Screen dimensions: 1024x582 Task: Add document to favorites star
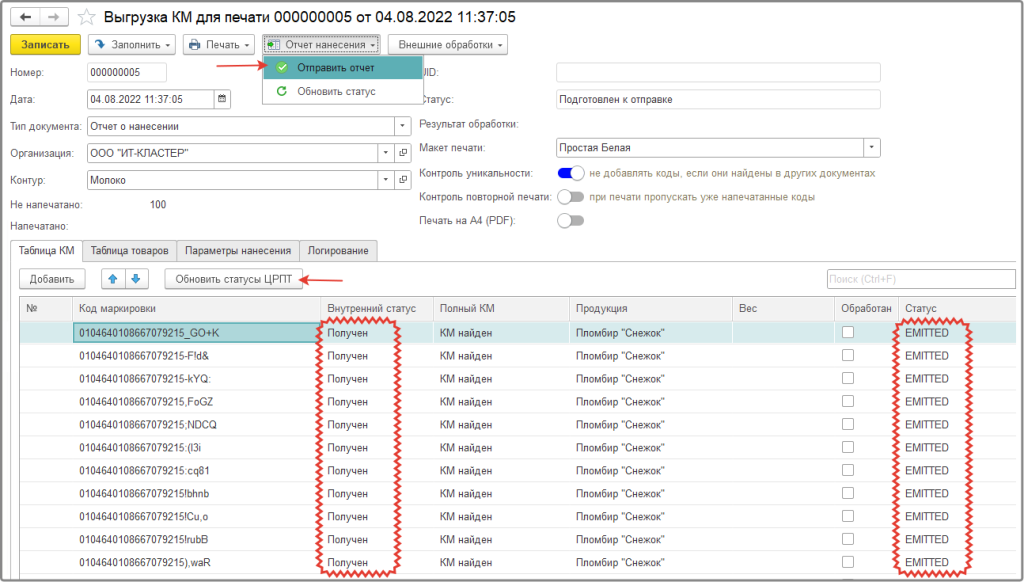86,17
